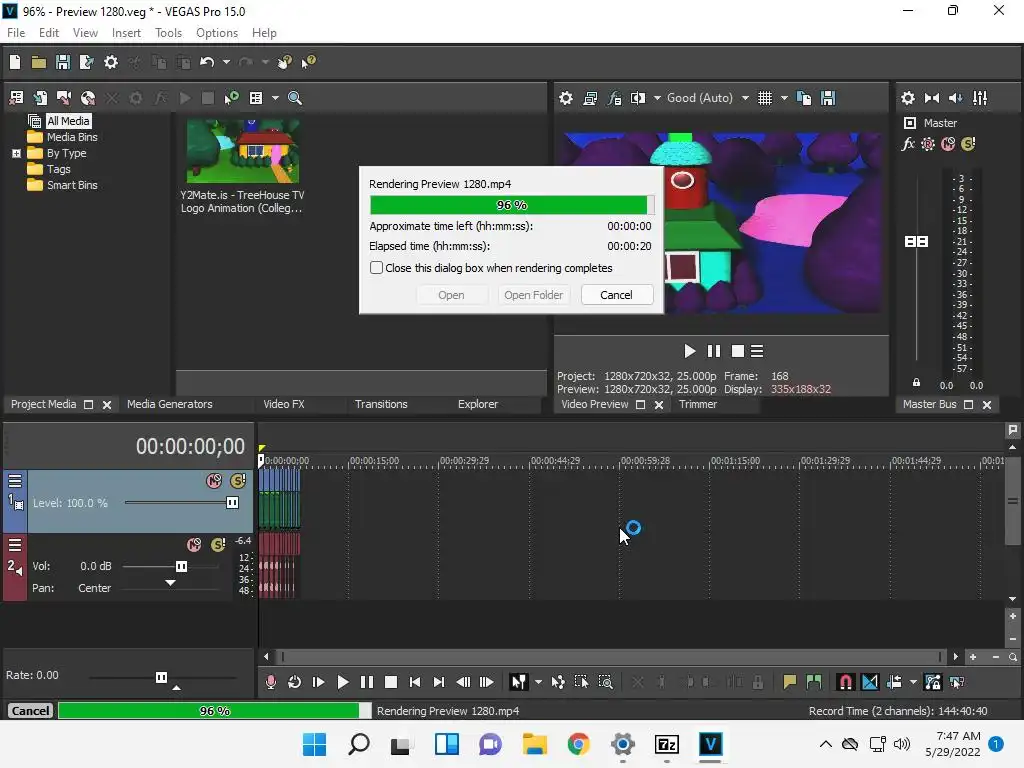Open preview quality Good (Auto) dropdown
The image size is (1024, 768).
(707, 98)
